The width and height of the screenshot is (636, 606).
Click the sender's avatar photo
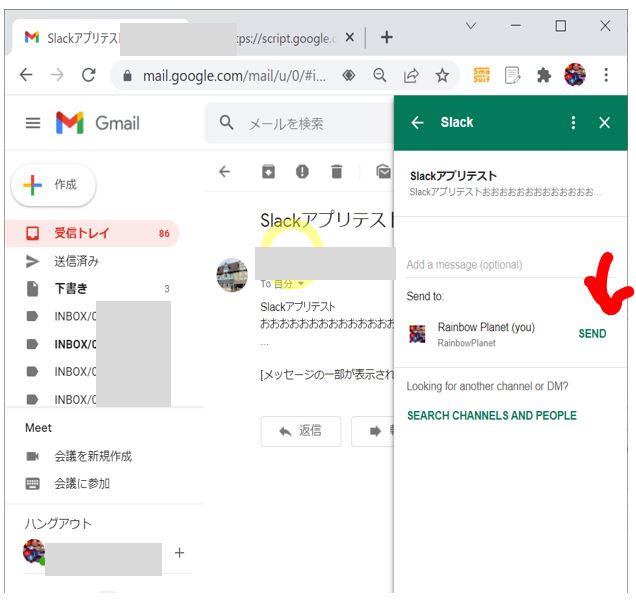coord(232,274)
